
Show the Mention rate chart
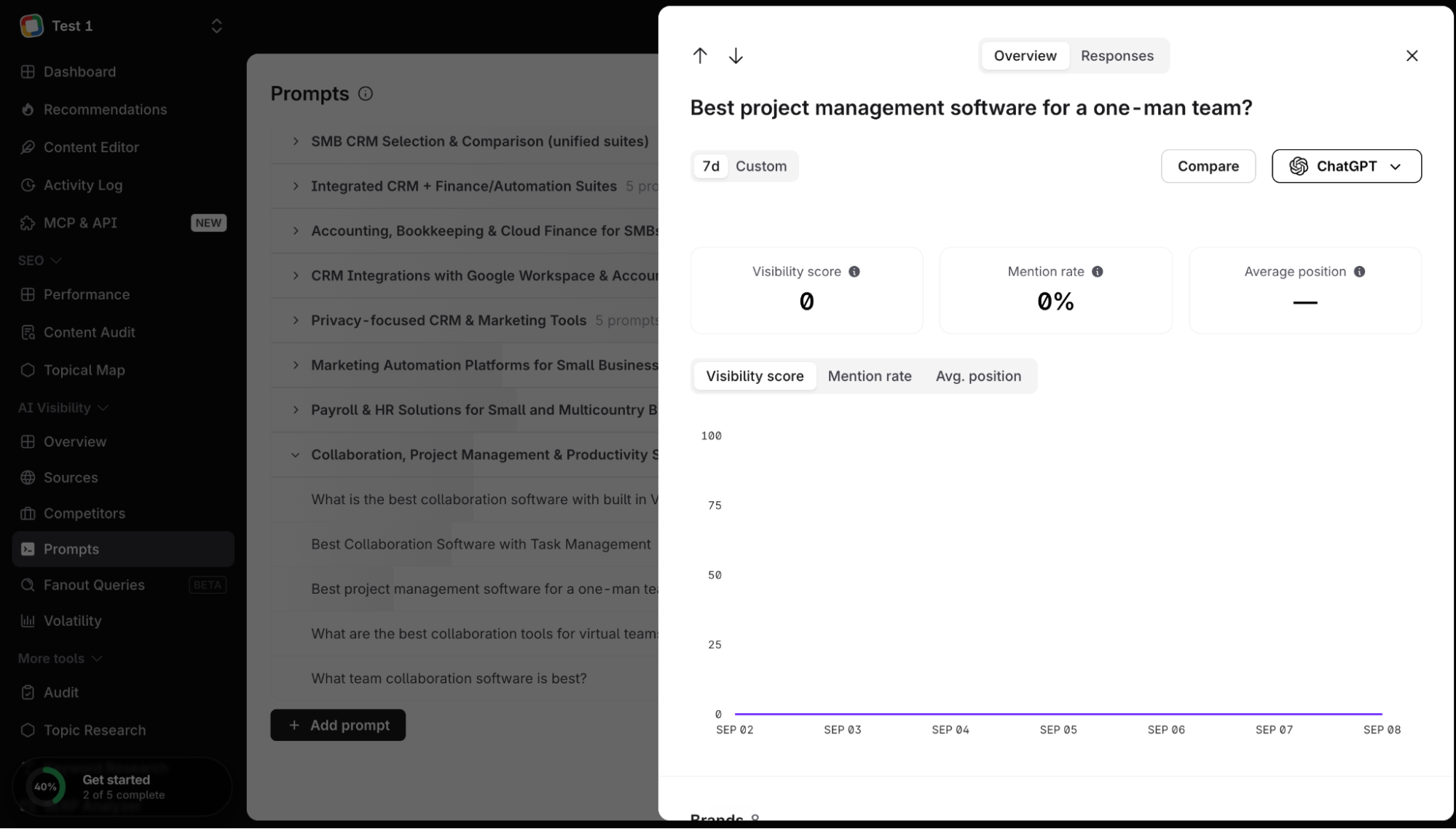(869, 376)
